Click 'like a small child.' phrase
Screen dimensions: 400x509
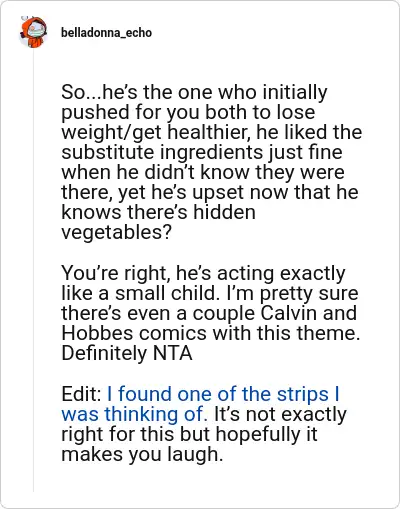coord(142,293)
